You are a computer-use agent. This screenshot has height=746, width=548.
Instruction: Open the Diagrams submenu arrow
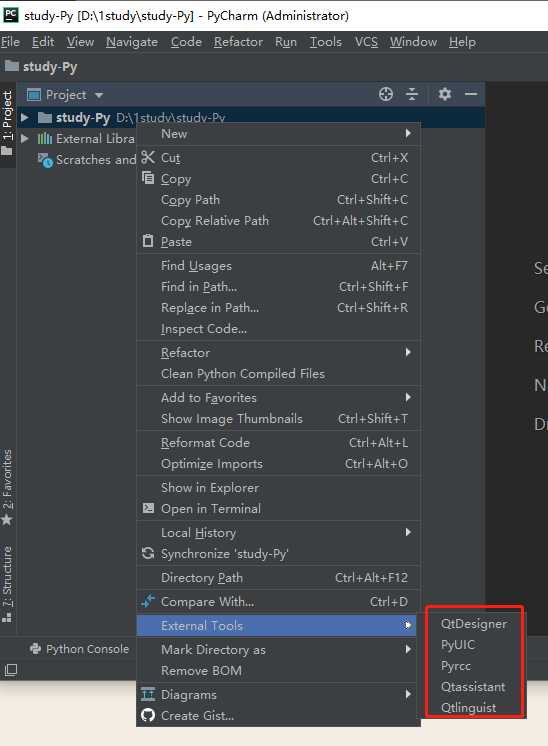pos(408,694)
